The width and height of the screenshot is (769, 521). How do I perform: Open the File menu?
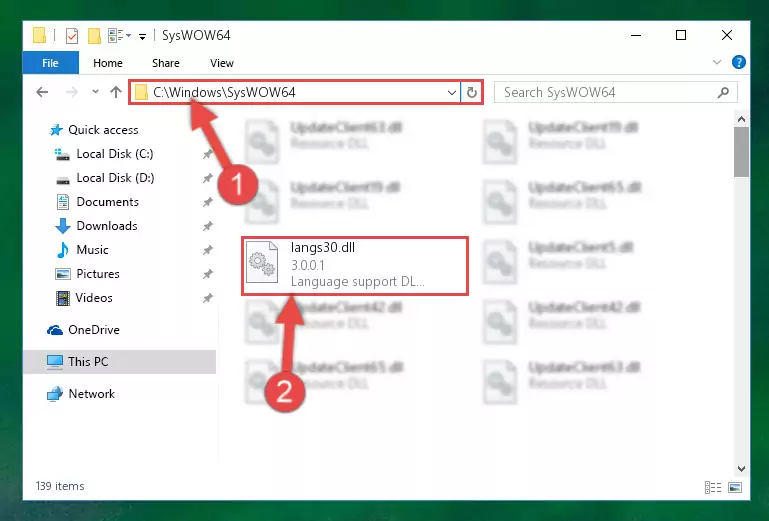(51, 63)
